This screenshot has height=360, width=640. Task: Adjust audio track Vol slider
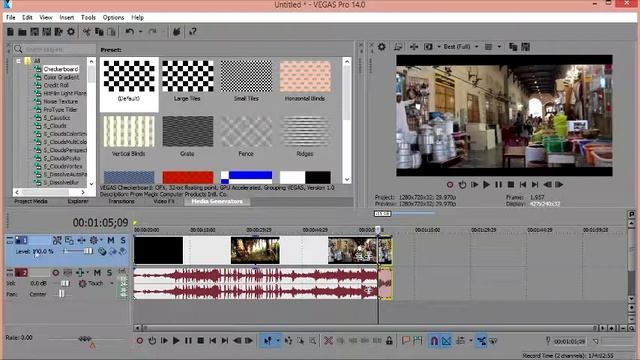pyautogui.click(x=65, y=283)
